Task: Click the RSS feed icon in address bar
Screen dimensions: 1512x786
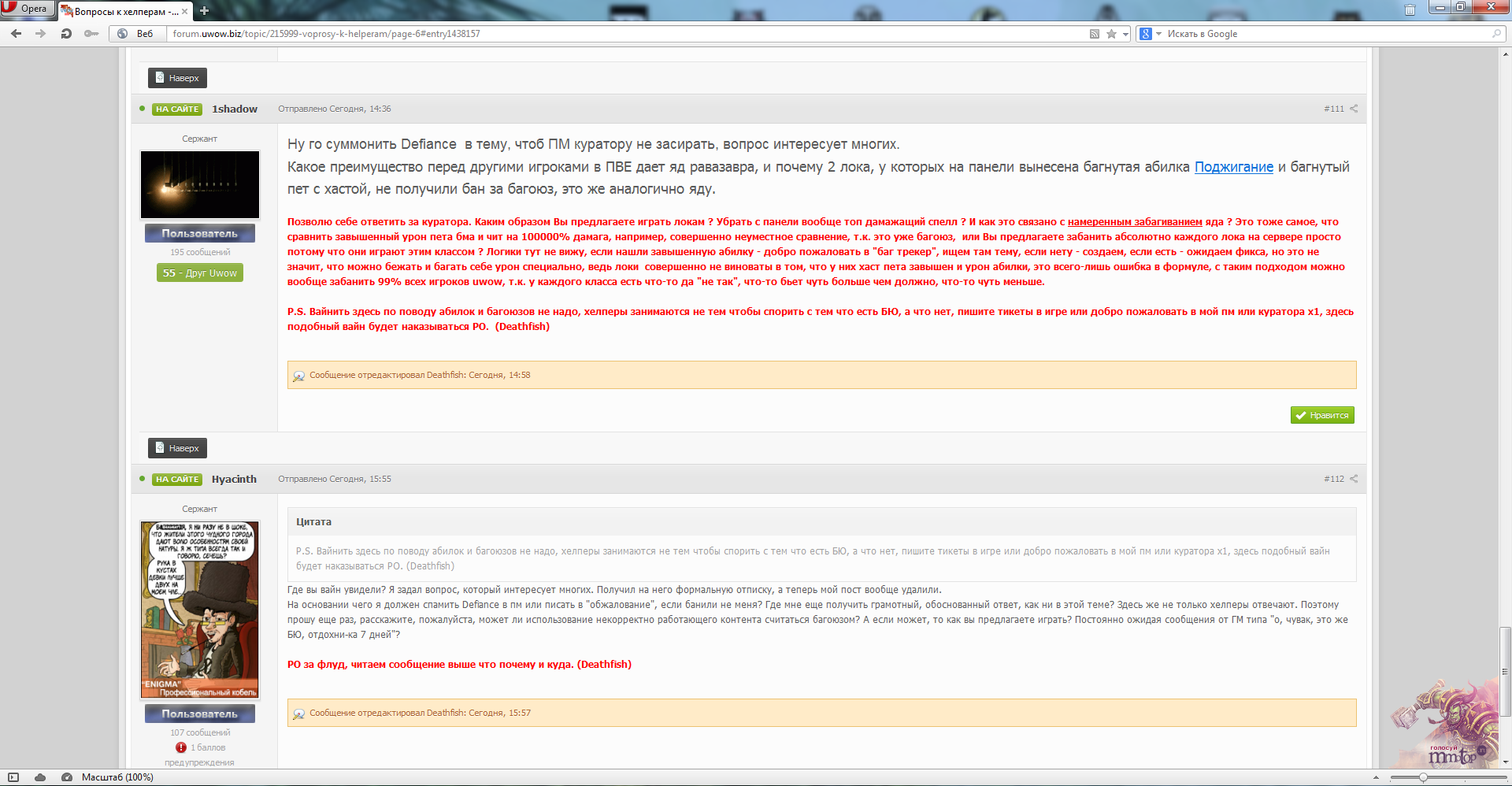Action: 1095,34
